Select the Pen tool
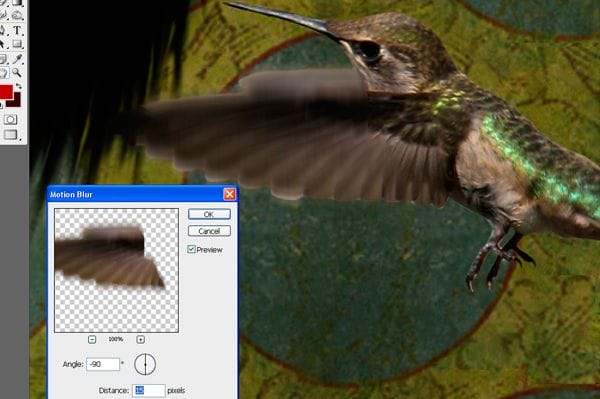 pyautogui.click(x=3, y=31)
